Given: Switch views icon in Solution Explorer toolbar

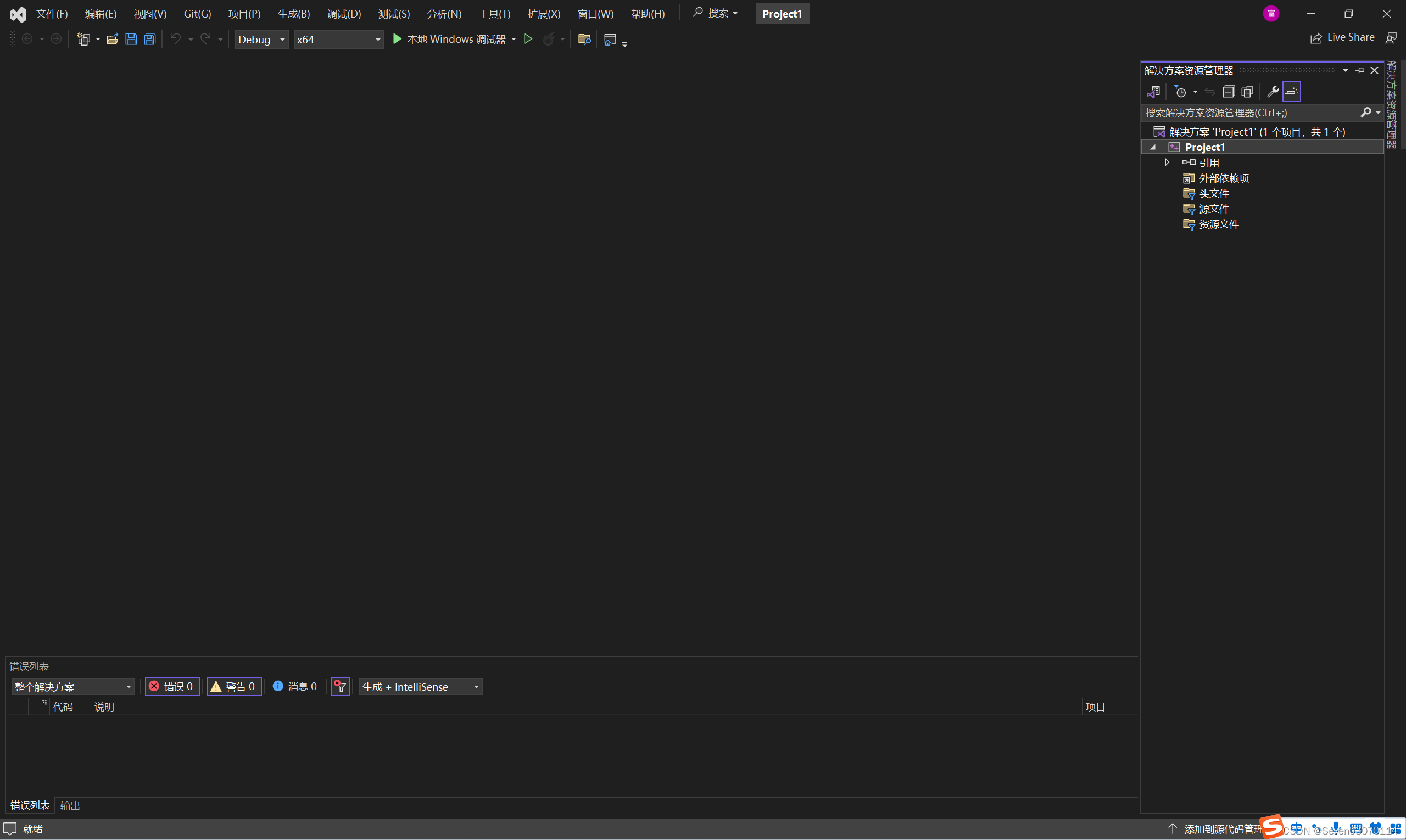Looking at the screenshot, I should tap(1153, 92).
